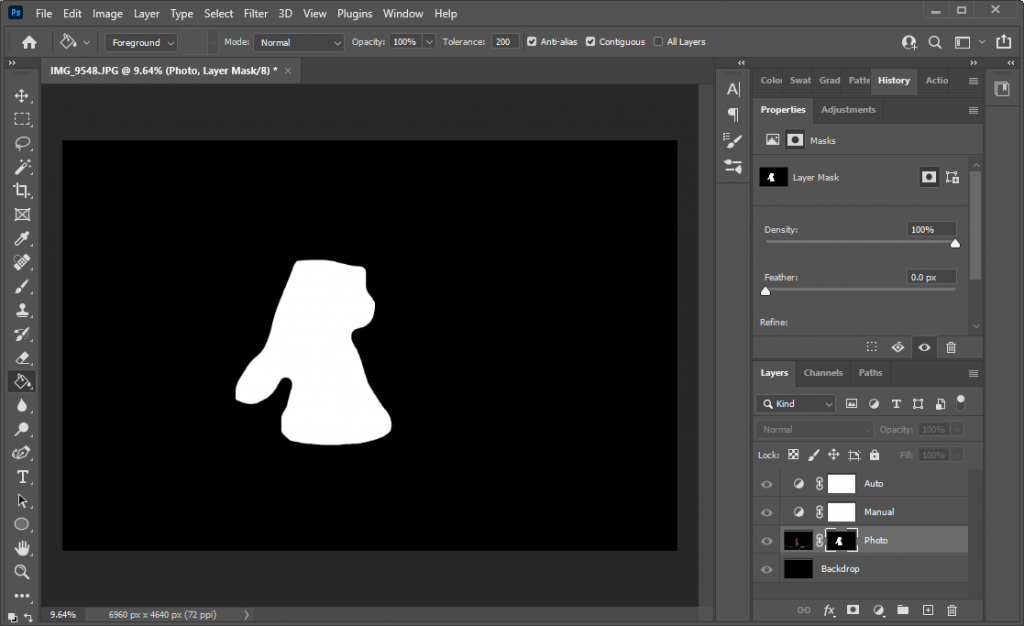The width and height of the screenshot is (1024, 626).
Task: Open the Layers panel options menu
Action: pyautogui.click(x=973, y=372)
